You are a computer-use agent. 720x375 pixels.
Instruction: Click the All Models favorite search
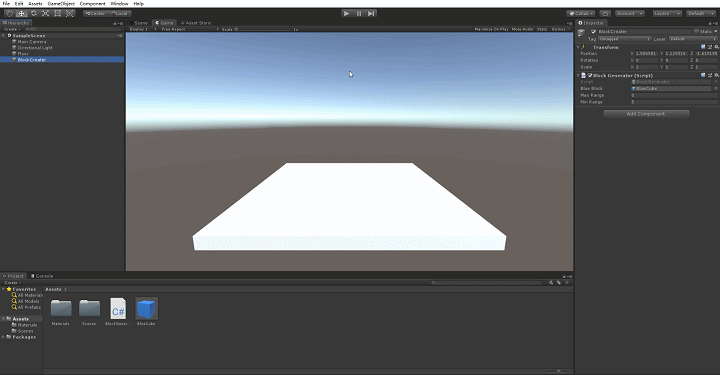click(26, 301)
